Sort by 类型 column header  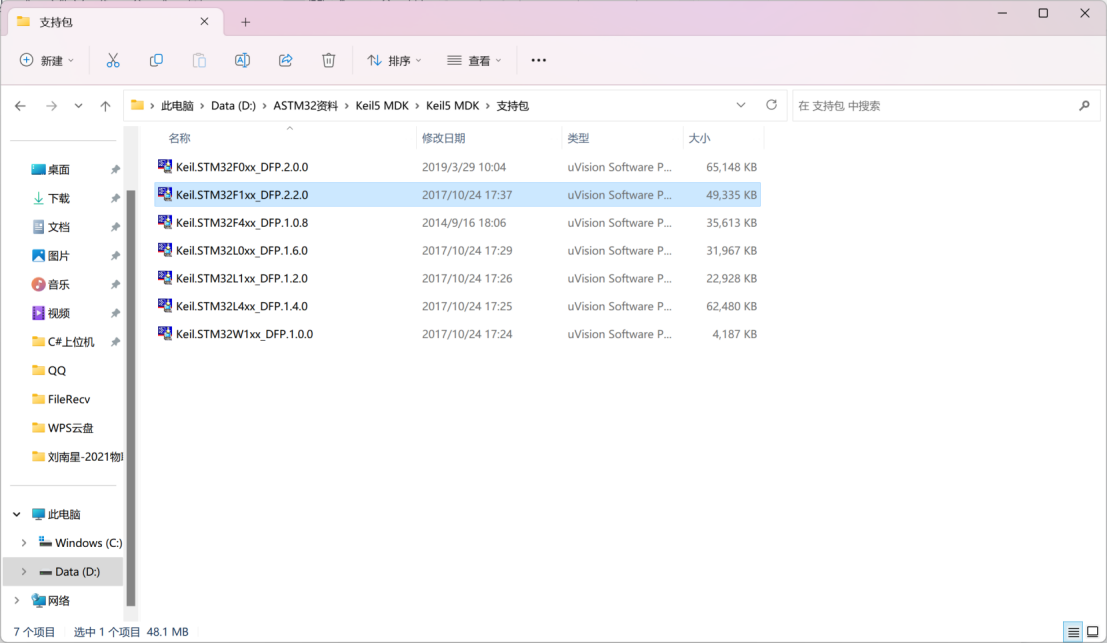click(578, 138)
